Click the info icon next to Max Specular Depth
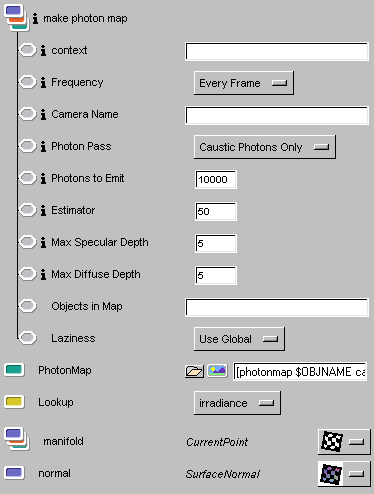This screenshot has height=494, width=374. tap(43, 242)
